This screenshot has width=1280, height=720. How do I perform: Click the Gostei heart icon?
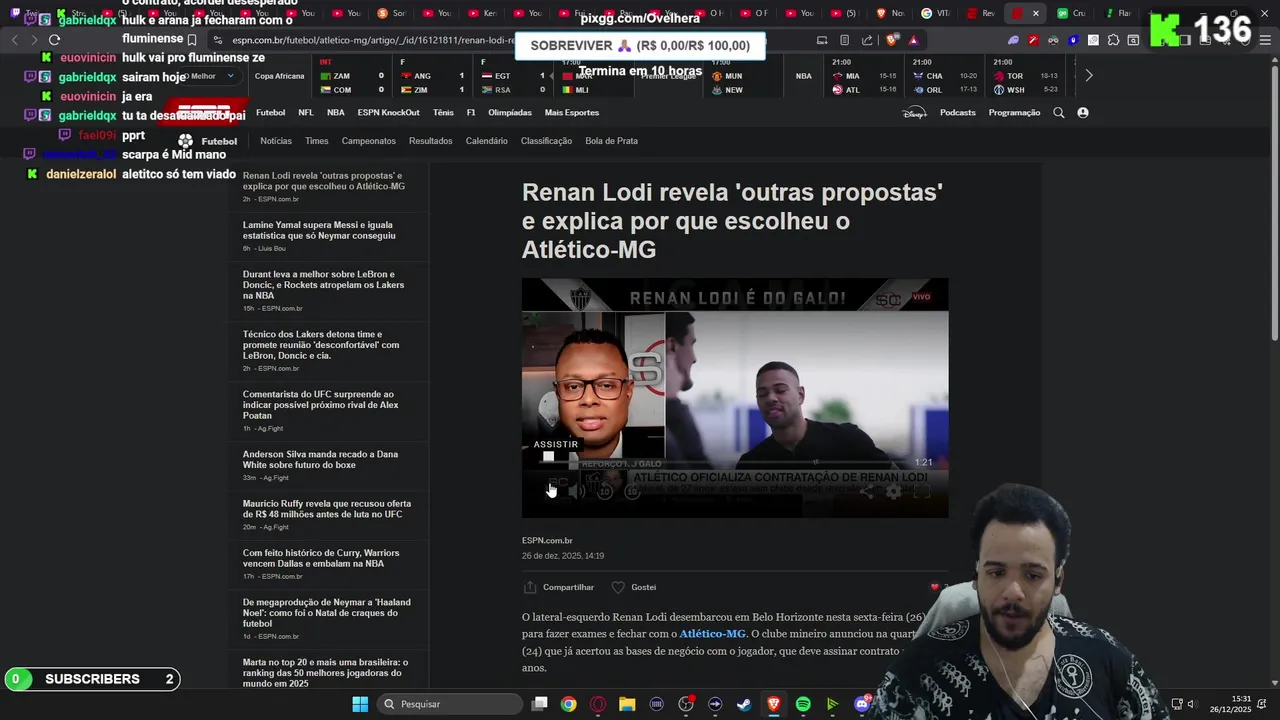coord(618,587)
